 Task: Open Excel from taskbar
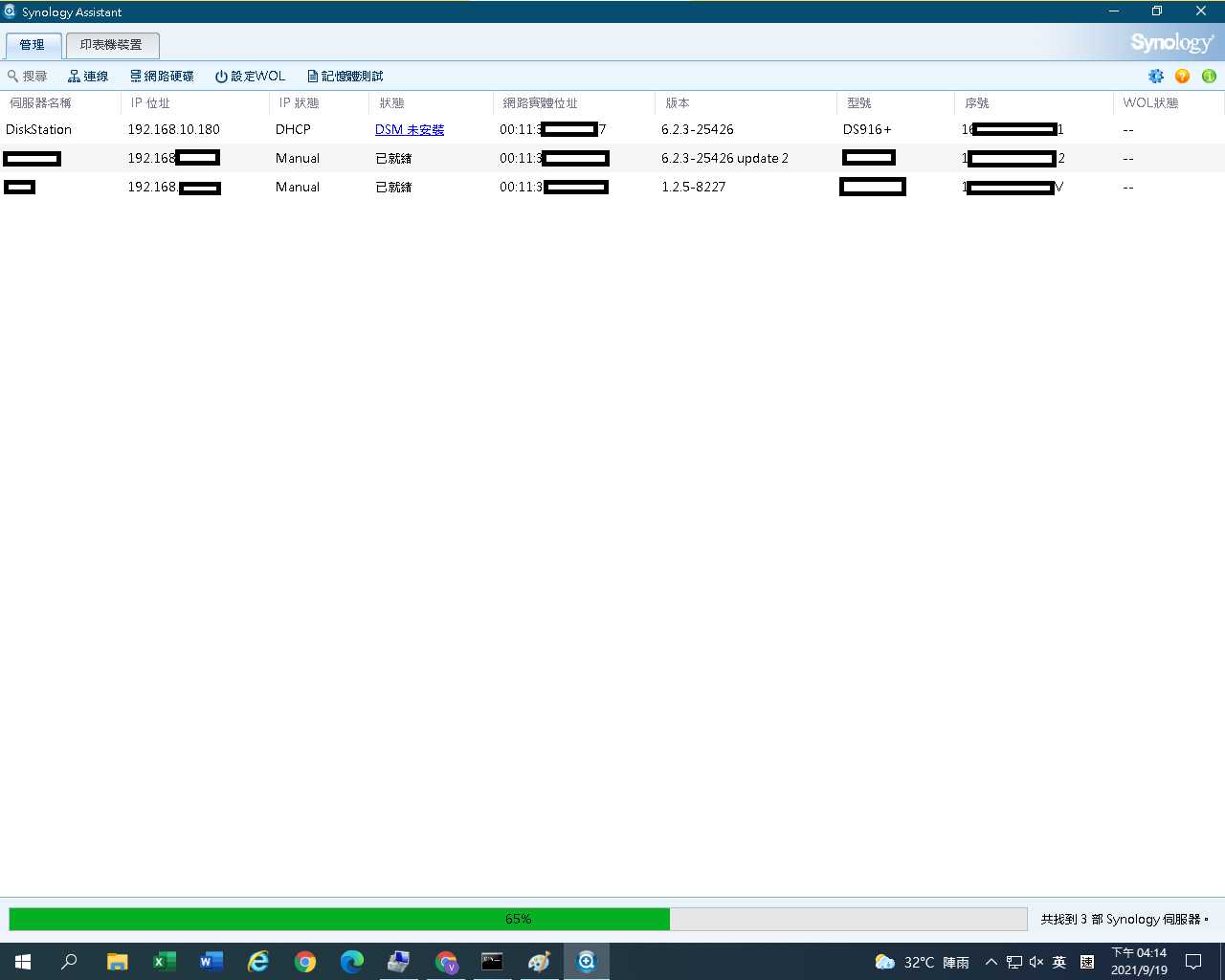[x=164, y=962]
